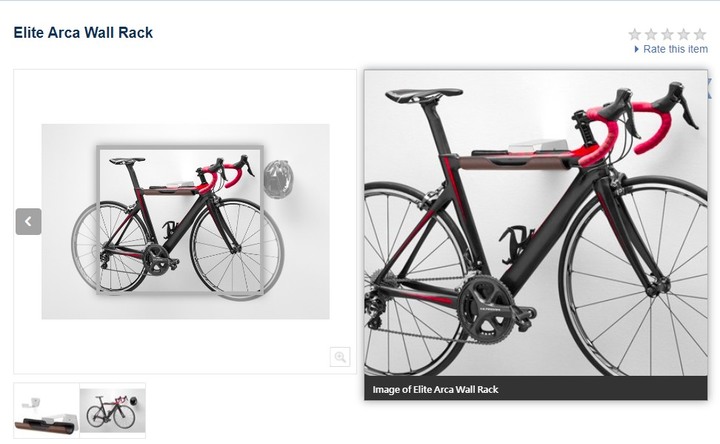Viewport: 720px width, 444px height.
Task: Click the magnifier zoom icon
Action: click(340, 357)
